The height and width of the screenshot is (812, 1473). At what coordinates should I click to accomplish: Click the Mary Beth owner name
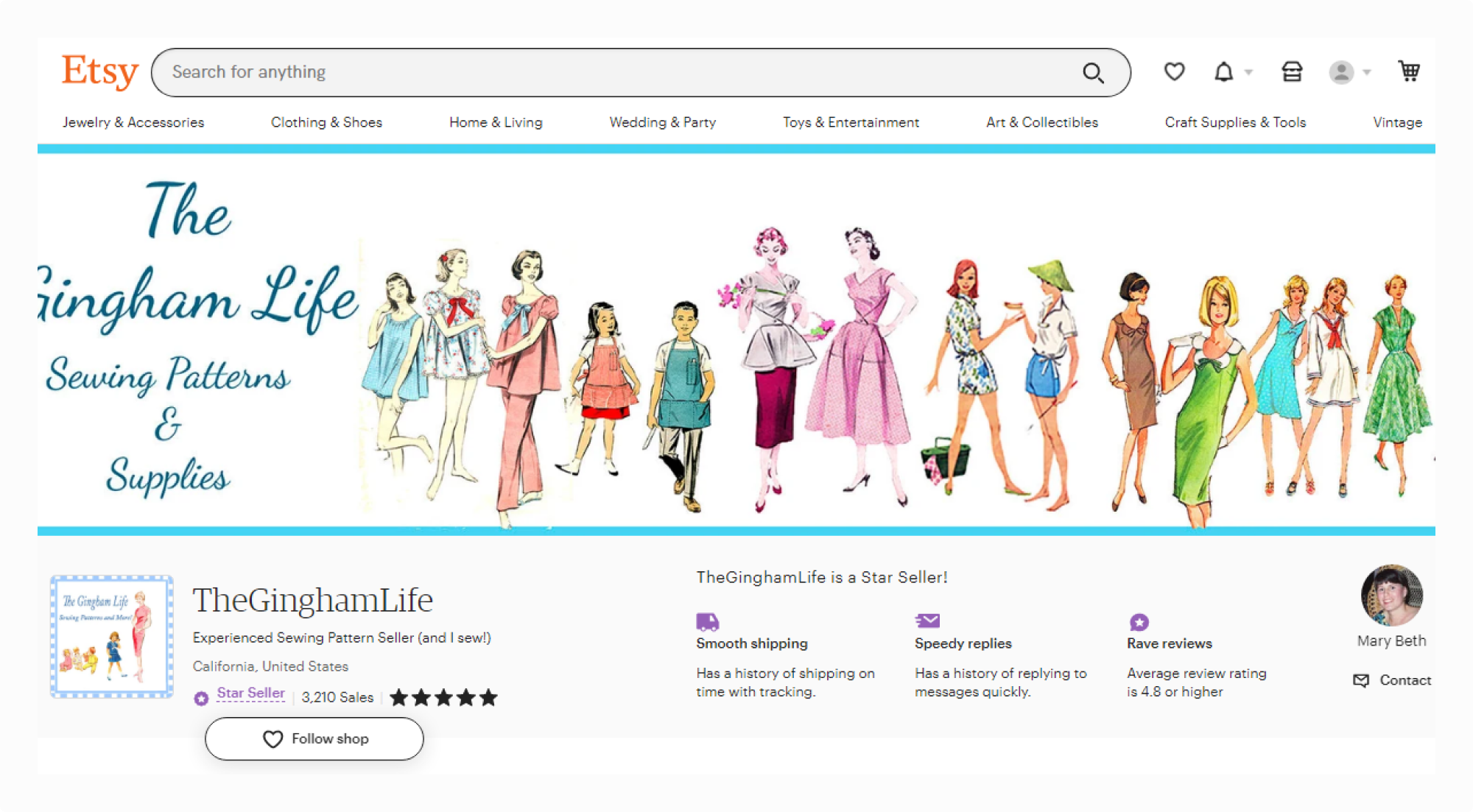click(x=1391, y=641)
